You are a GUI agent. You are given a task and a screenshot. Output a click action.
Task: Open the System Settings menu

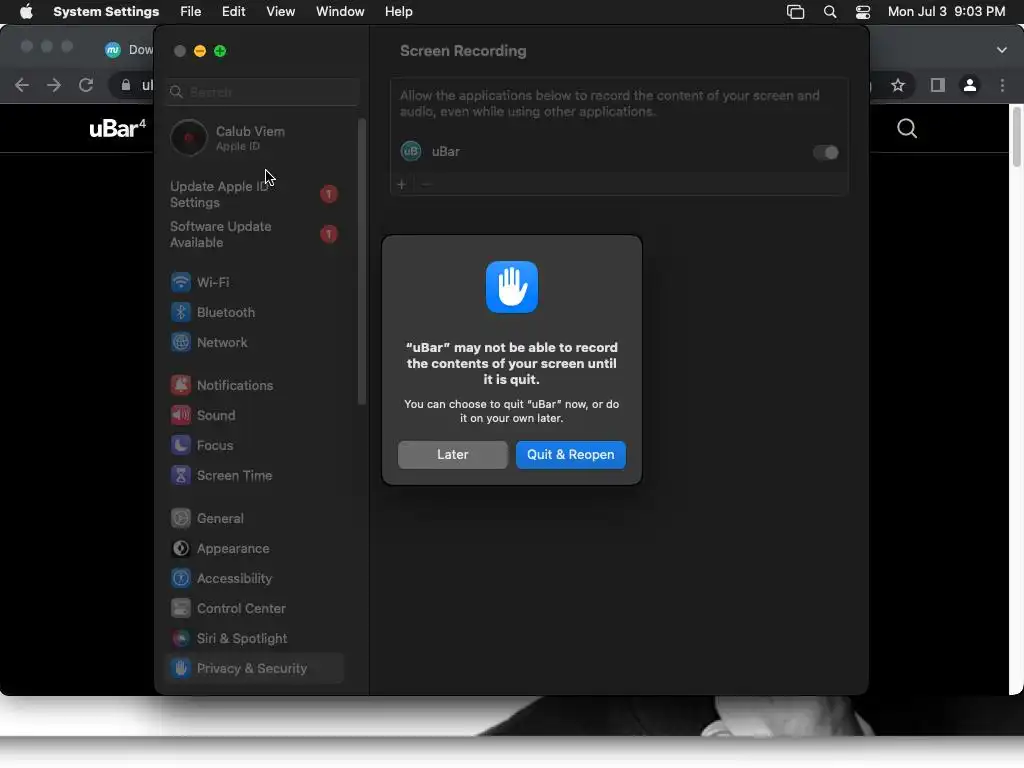pyautogui.click(x=106, y=12)
